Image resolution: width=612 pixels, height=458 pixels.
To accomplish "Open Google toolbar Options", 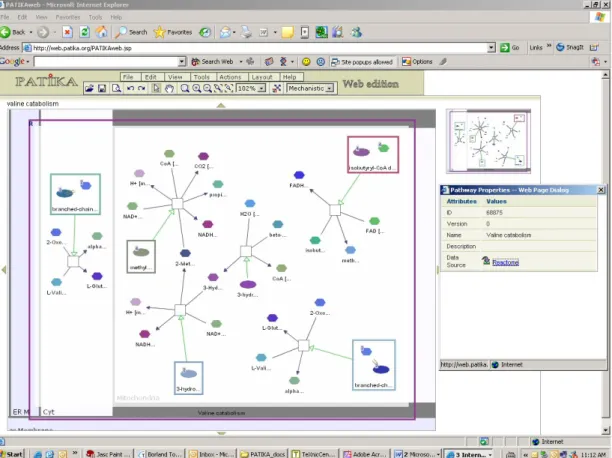I will [417, 62].
